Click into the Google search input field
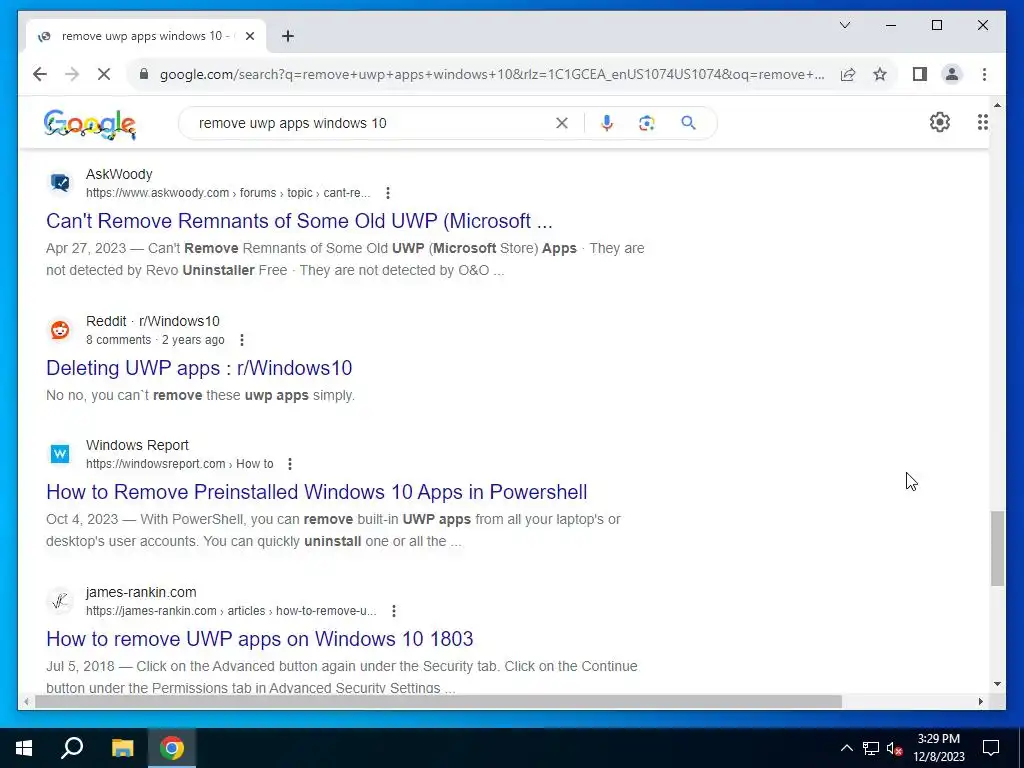 [372, 123]
